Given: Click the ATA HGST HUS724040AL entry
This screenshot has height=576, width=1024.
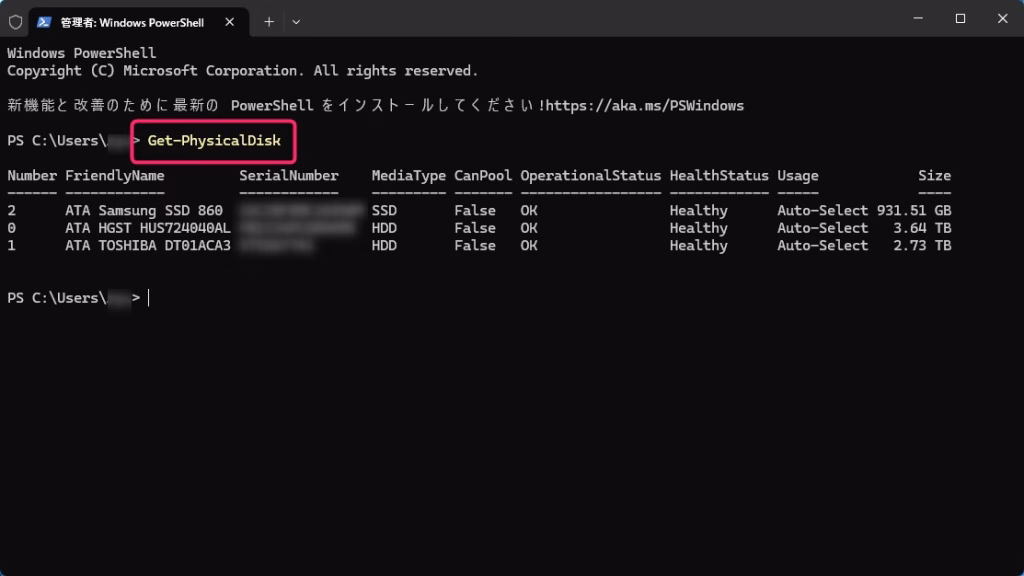Looking at the screenshot, I should pyautogui.click(x=148, y=228).
